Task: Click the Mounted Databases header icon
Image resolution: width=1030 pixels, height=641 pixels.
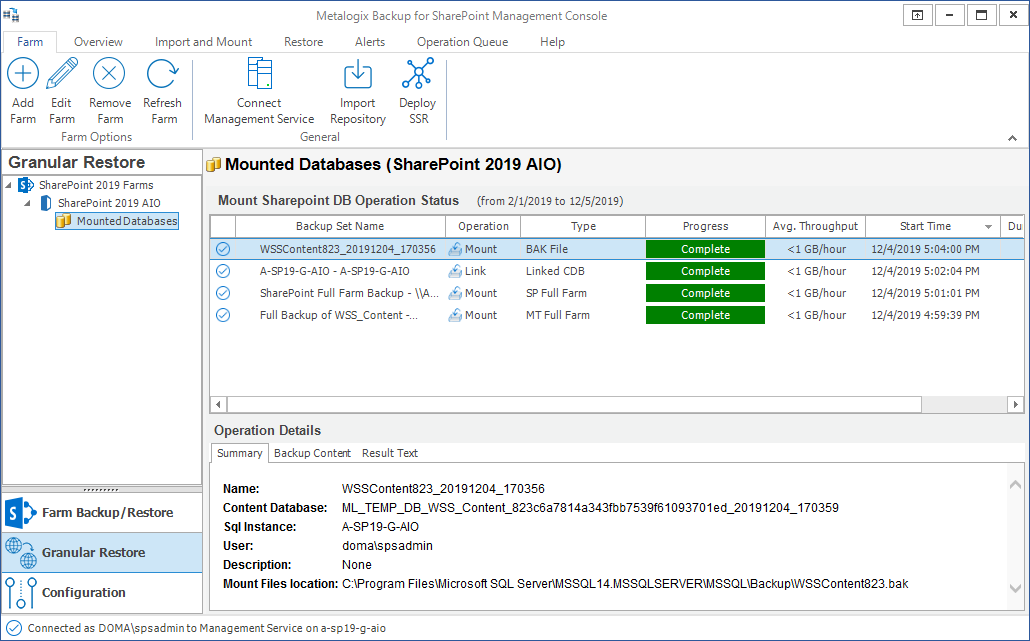Action: (213, 165)
